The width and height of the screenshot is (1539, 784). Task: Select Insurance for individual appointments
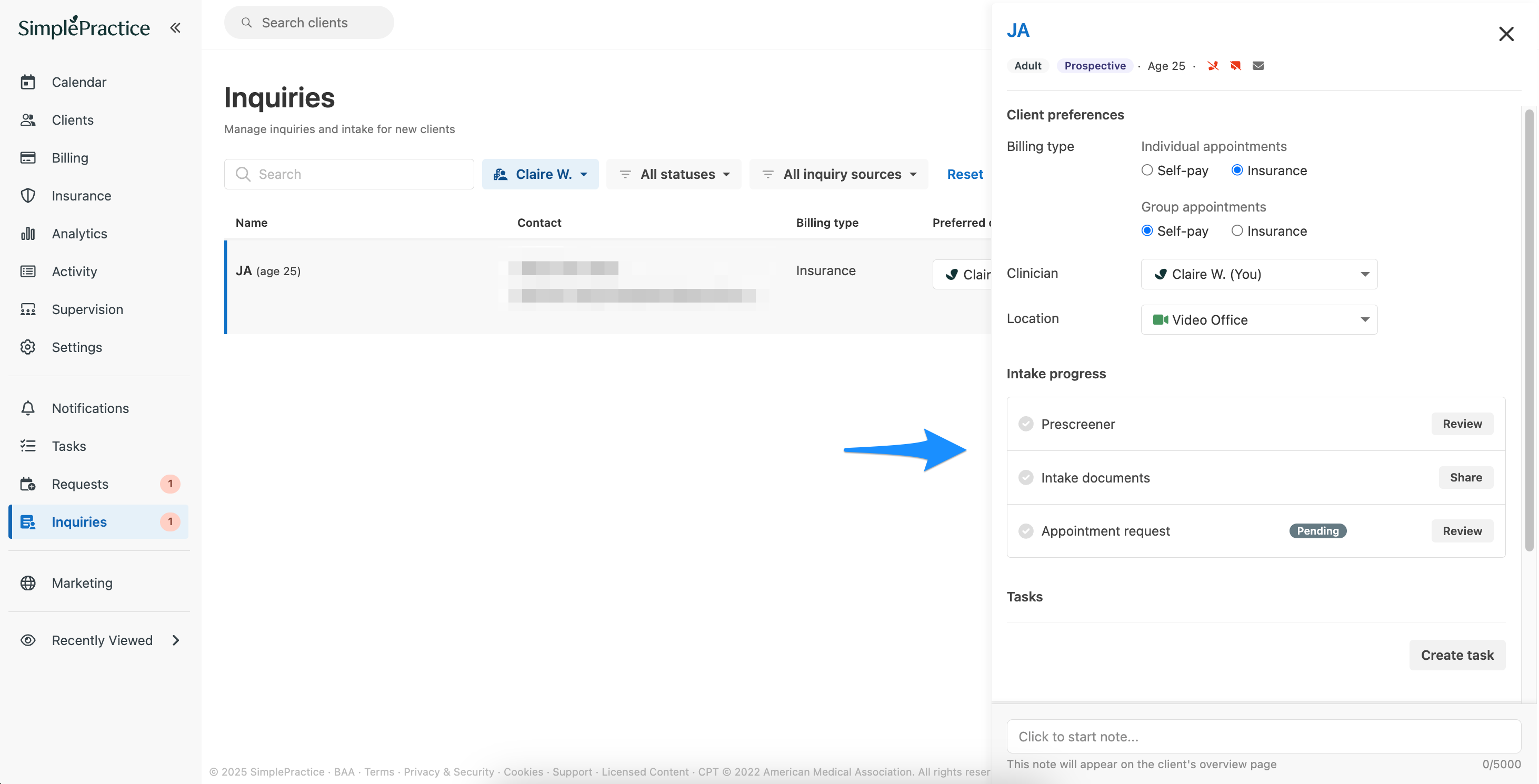point(1237,170)
